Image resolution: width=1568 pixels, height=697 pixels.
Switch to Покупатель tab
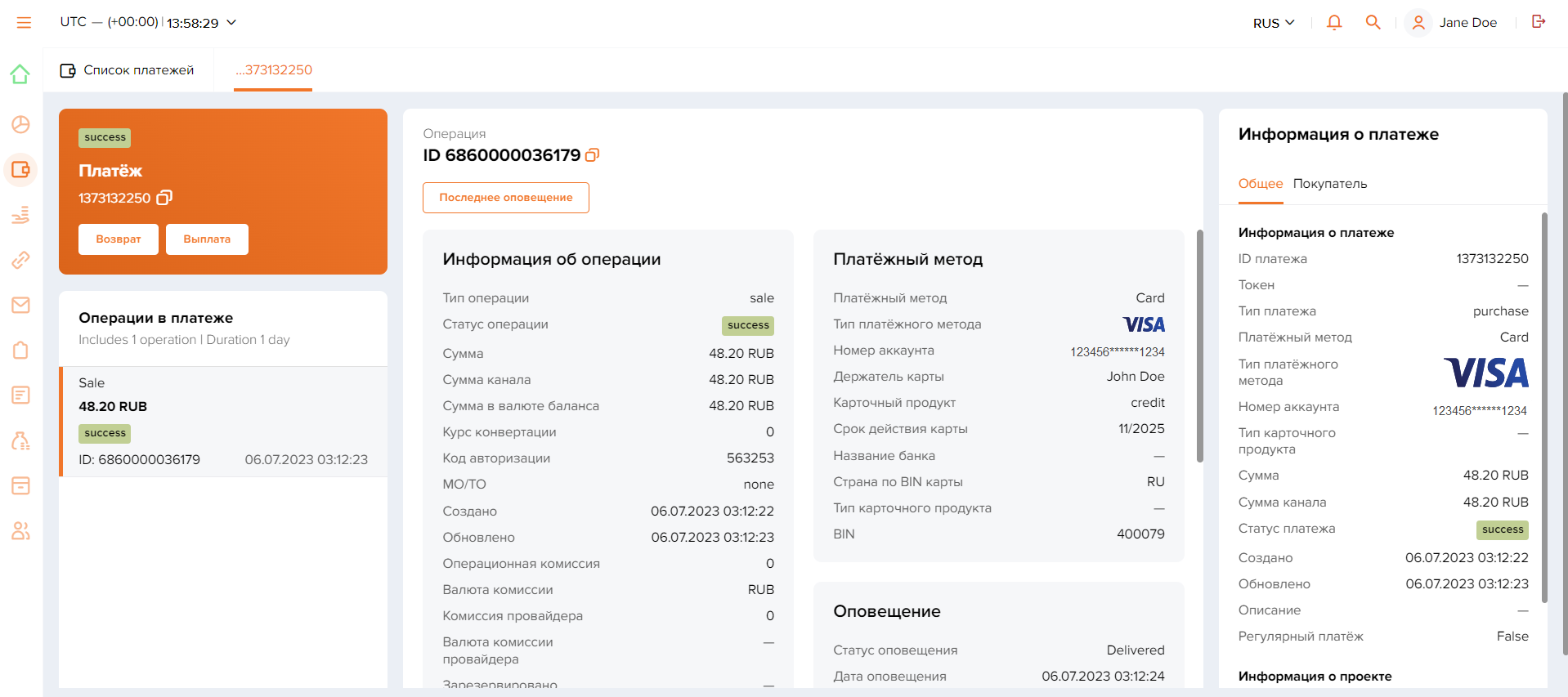pyautogui.click(x=1330, y=184)
